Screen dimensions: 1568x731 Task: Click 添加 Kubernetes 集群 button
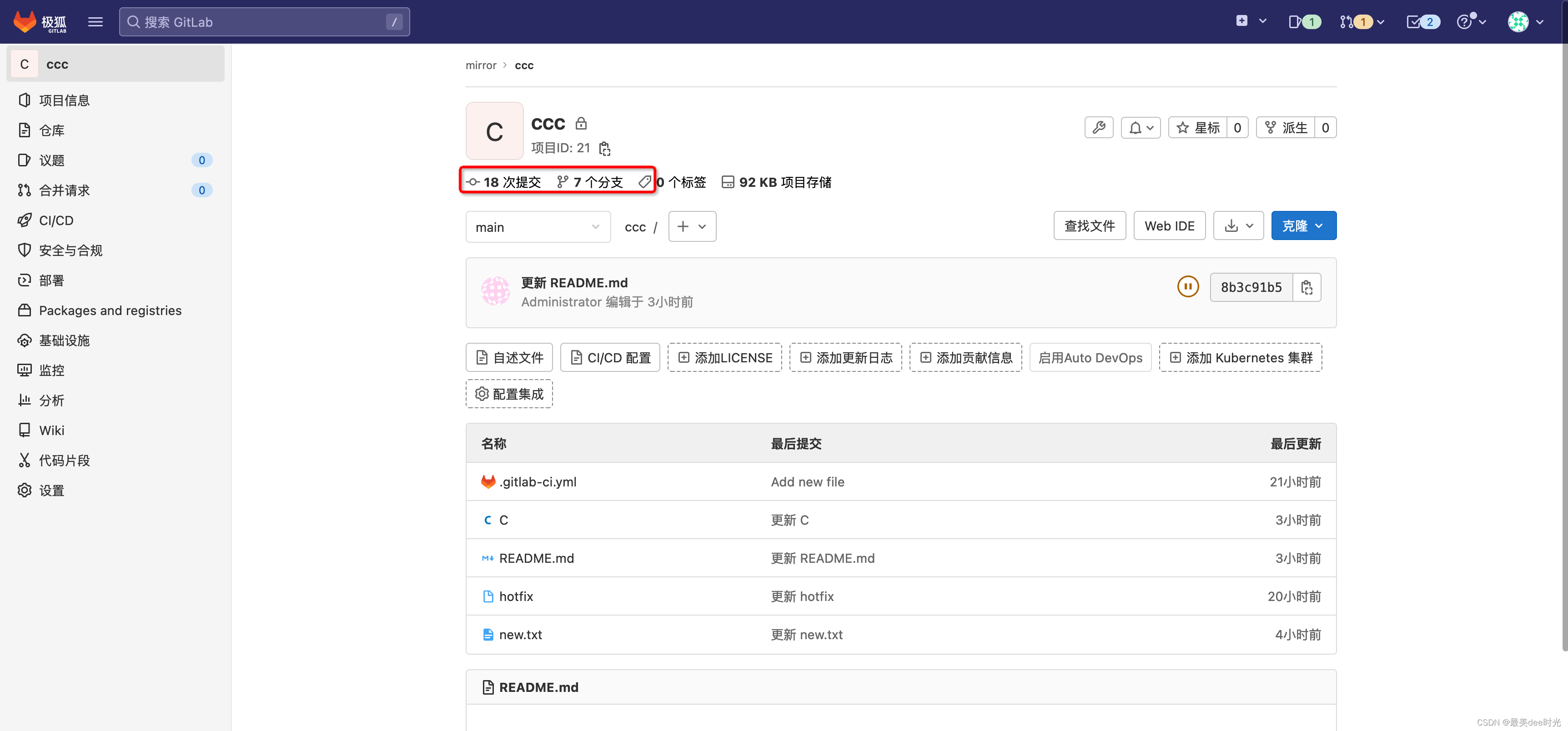[x=1241, y=357]
